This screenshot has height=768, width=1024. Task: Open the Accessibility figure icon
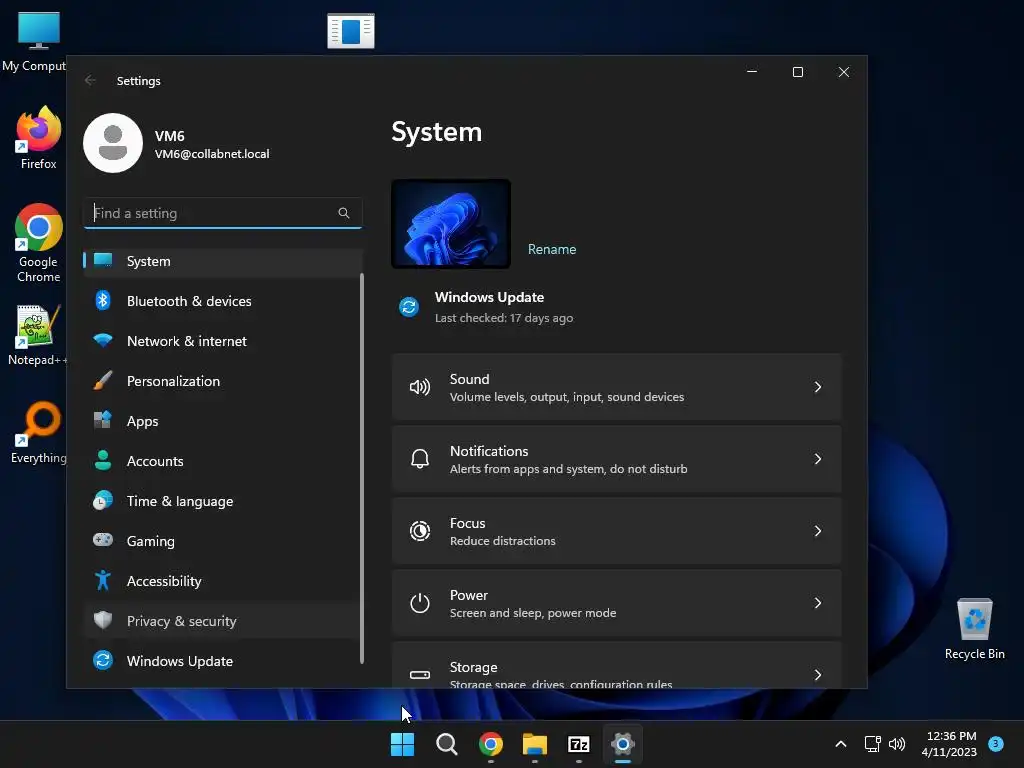point(103,580)
